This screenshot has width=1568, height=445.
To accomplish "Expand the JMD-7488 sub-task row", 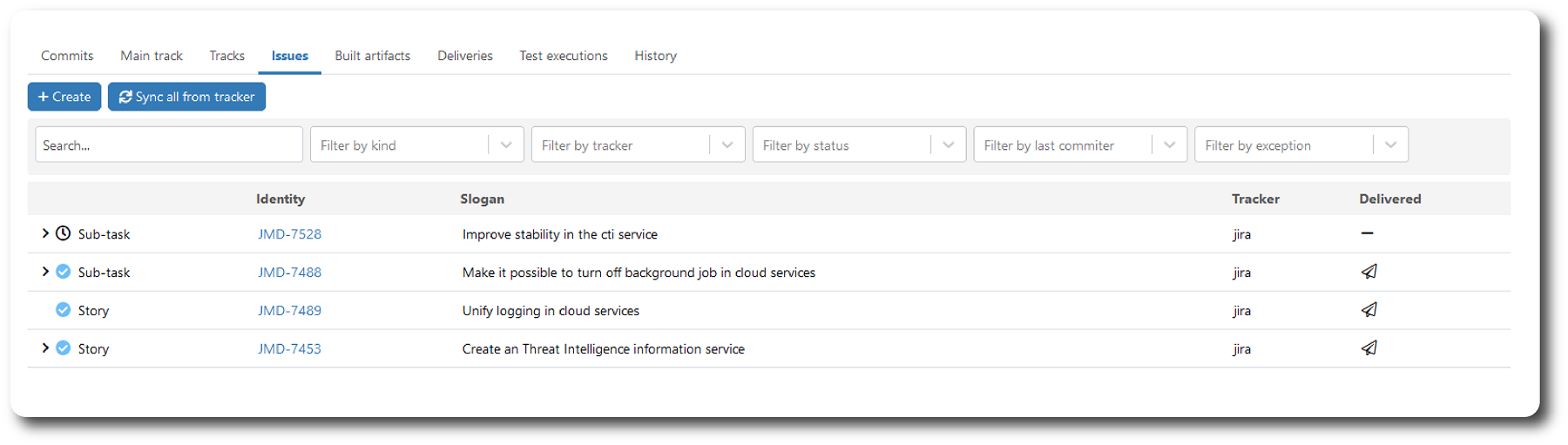I will point(45,272).
